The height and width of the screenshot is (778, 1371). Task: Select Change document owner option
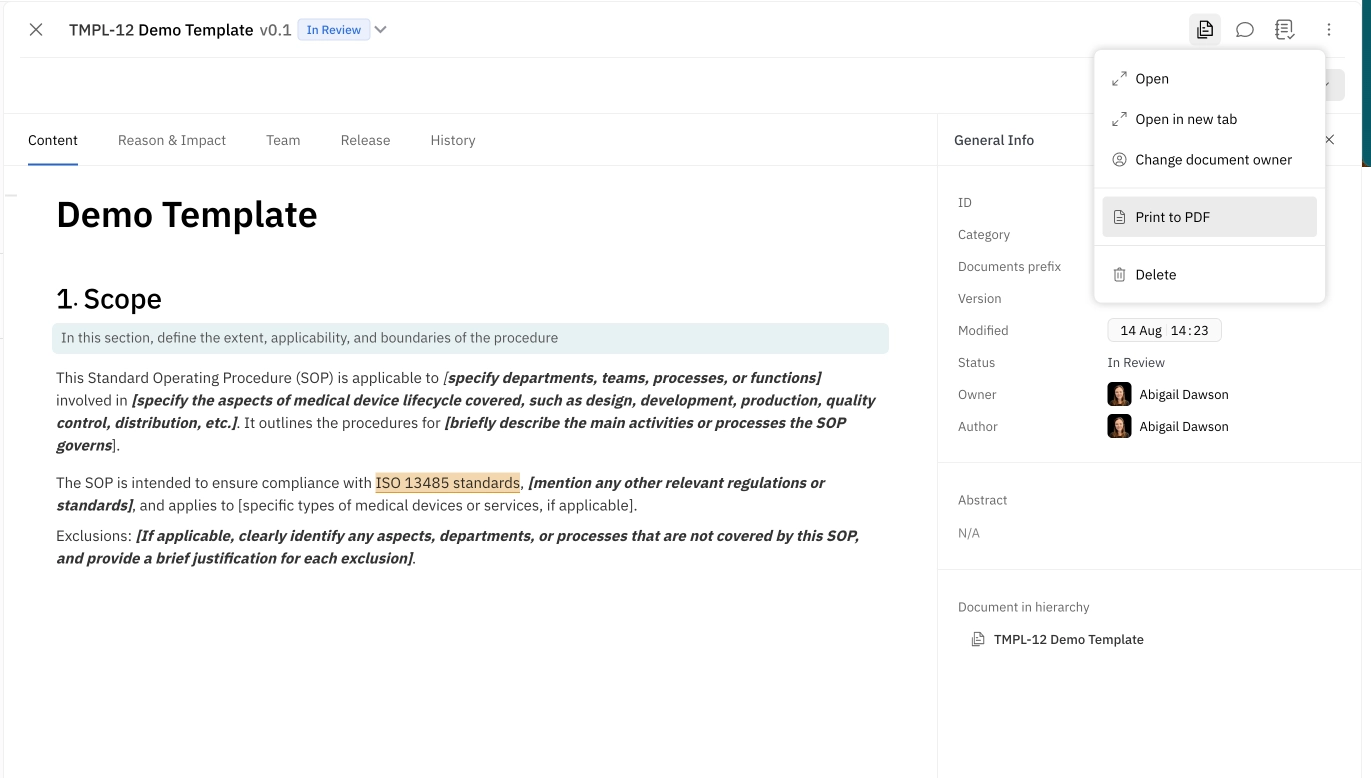point(1213,160)
